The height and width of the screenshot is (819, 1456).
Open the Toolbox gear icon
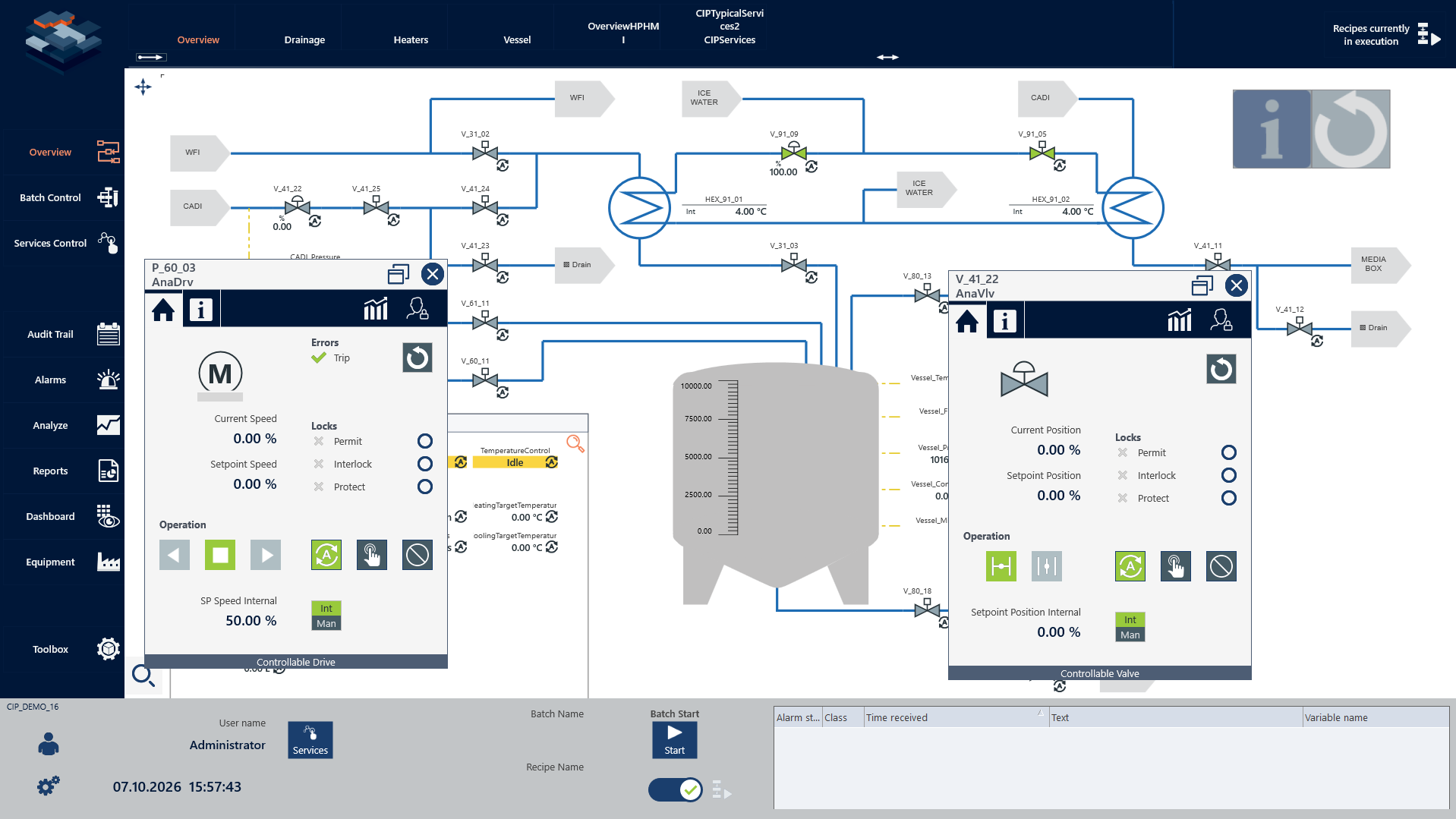[x=108, y=649]
